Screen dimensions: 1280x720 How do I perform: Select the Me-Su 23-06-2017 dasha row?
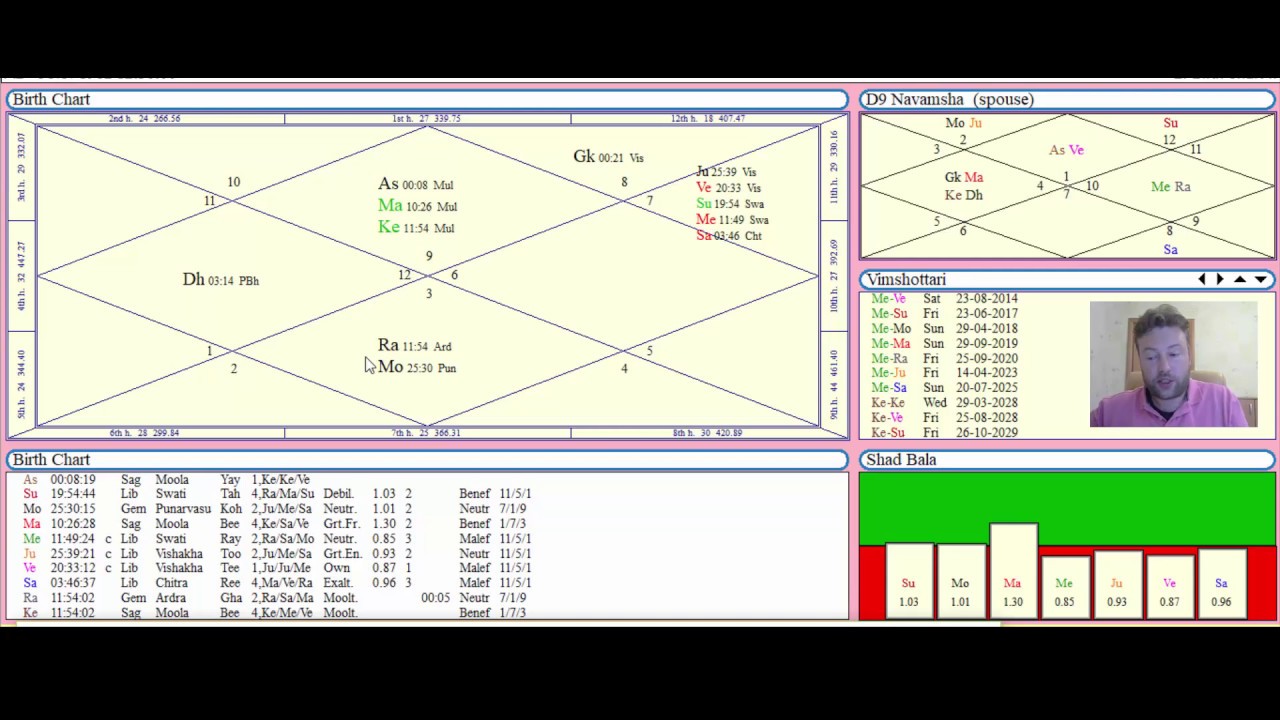point(944,313)
